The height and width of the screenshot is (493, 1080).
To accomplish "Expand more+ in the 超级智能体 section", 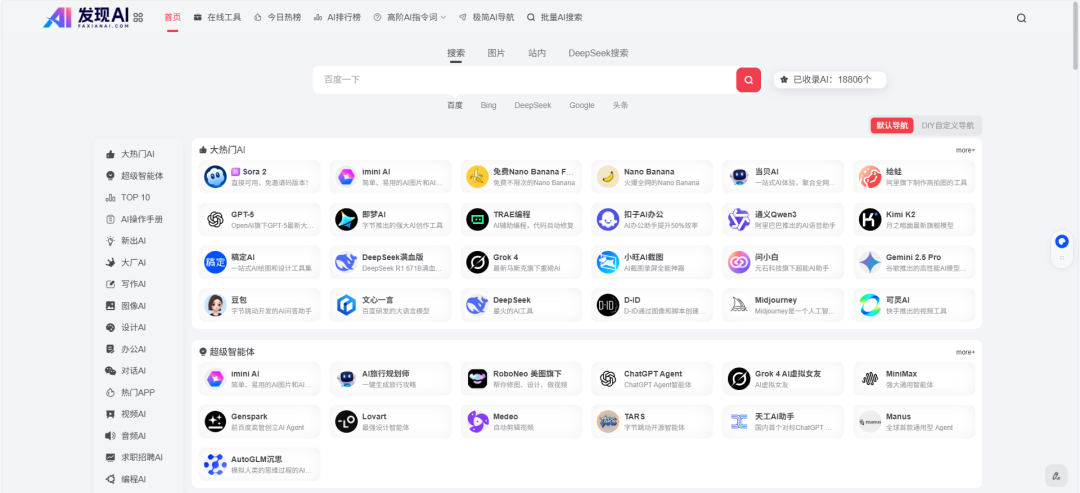I will click(x=965, y=353).
